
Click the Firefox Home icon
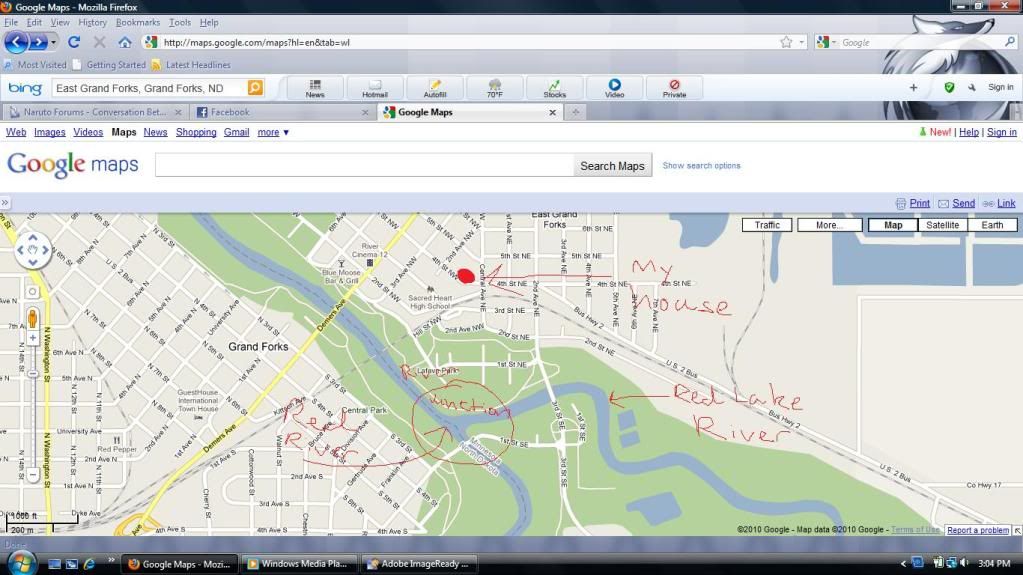tap(125, 42)
